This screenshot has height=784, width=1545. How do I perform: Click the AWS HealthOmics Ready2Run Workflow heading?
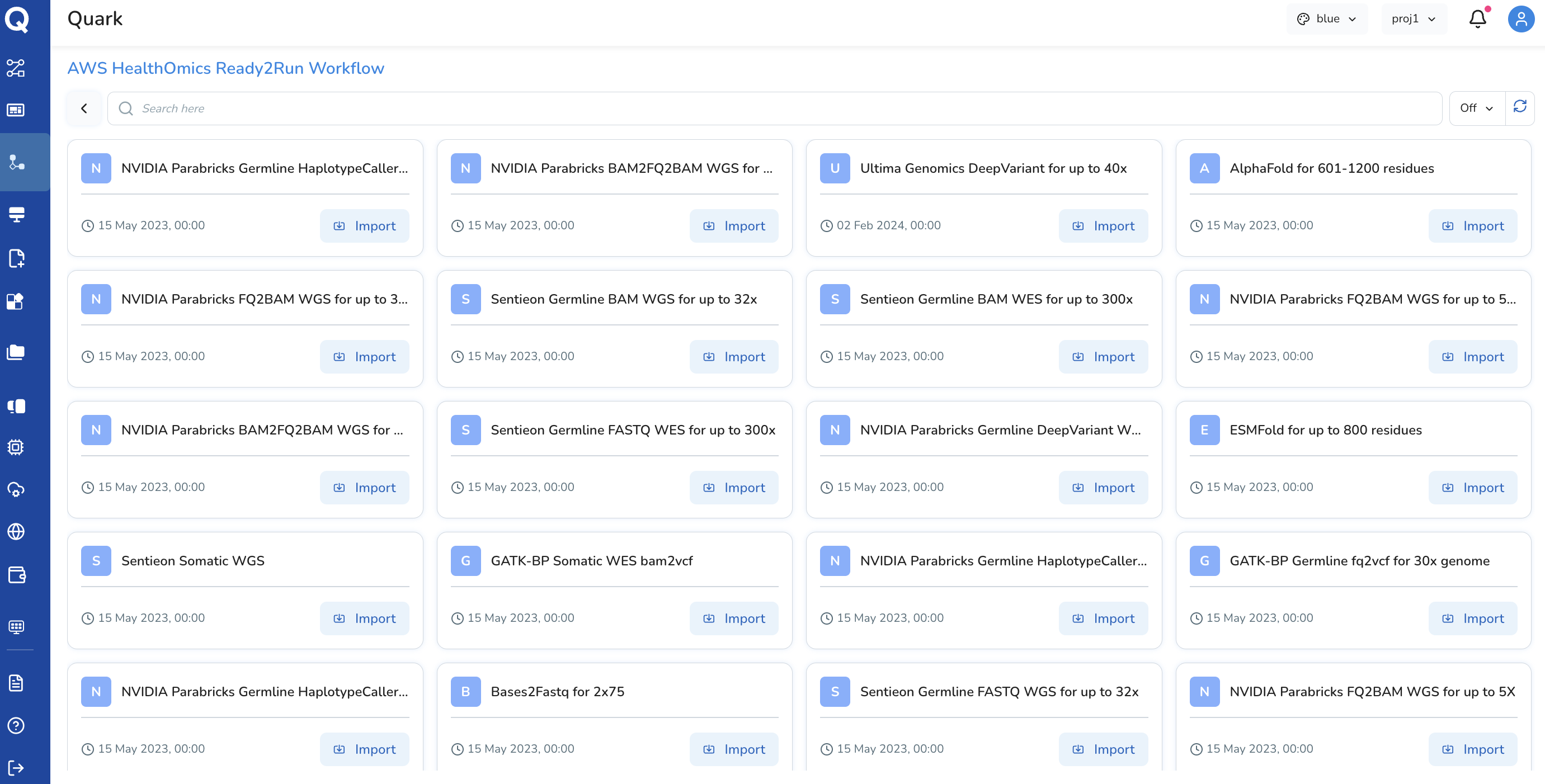click(225, 68)
